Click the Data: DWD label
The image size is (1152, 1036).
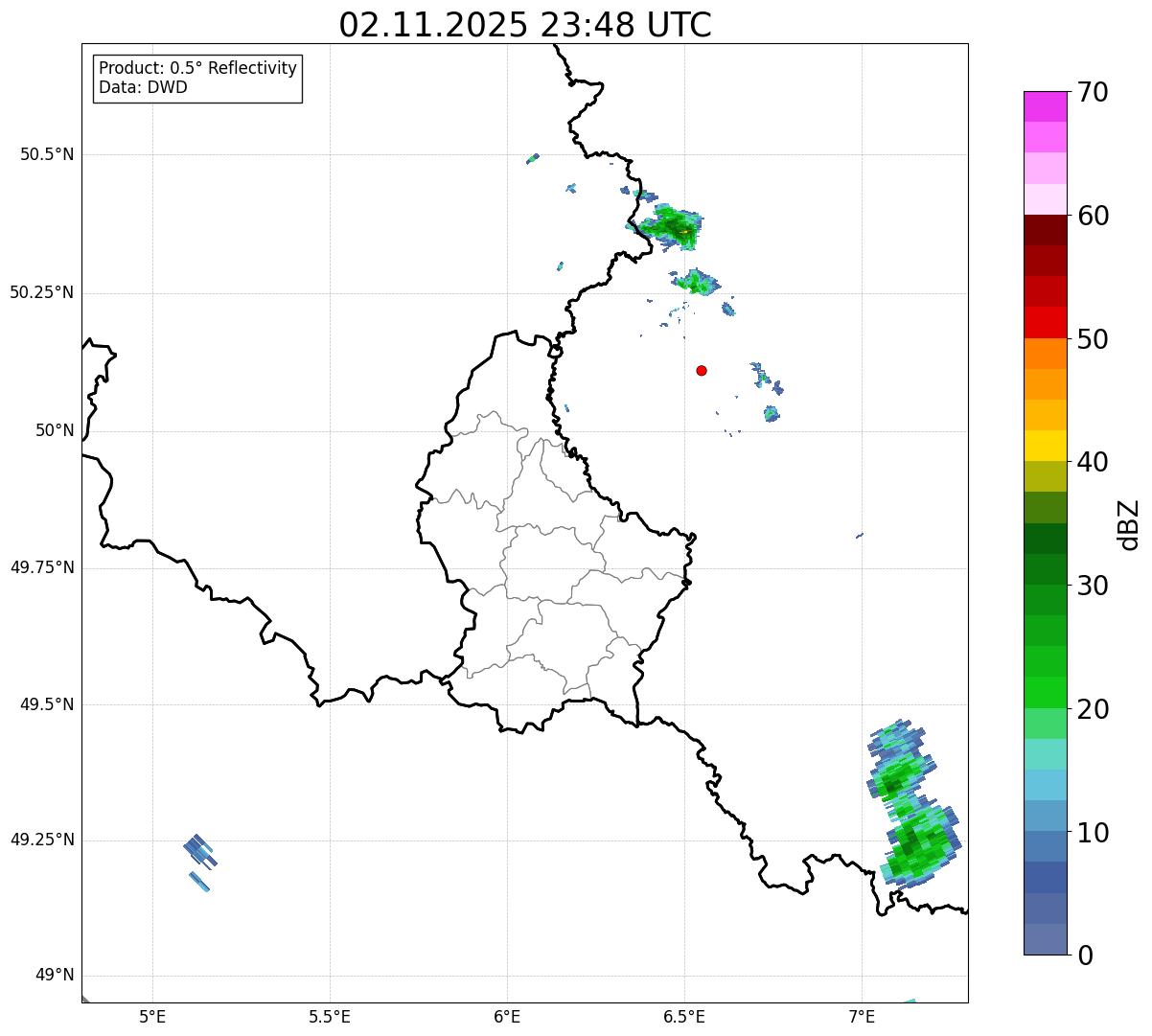(143, 88)
